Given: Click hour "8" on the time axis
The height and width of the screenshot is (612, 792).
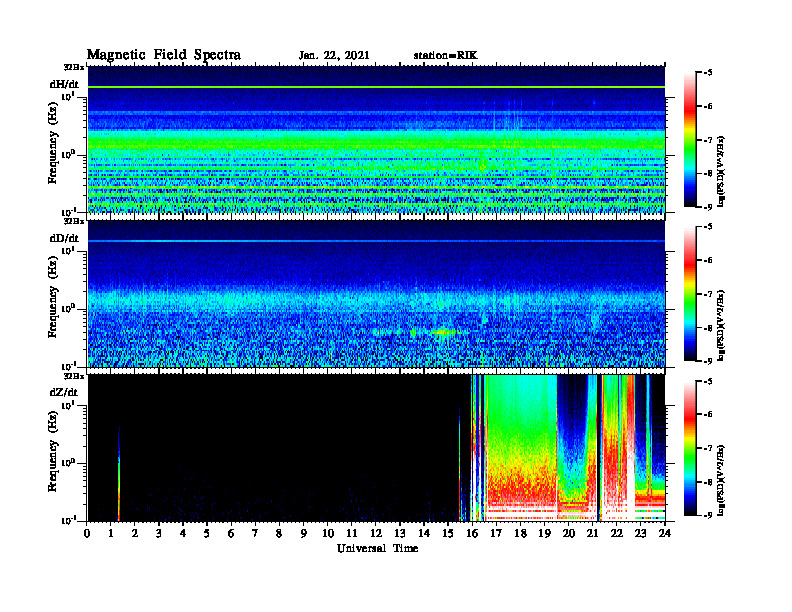Looking at the screenshot, I should [279, 533].
